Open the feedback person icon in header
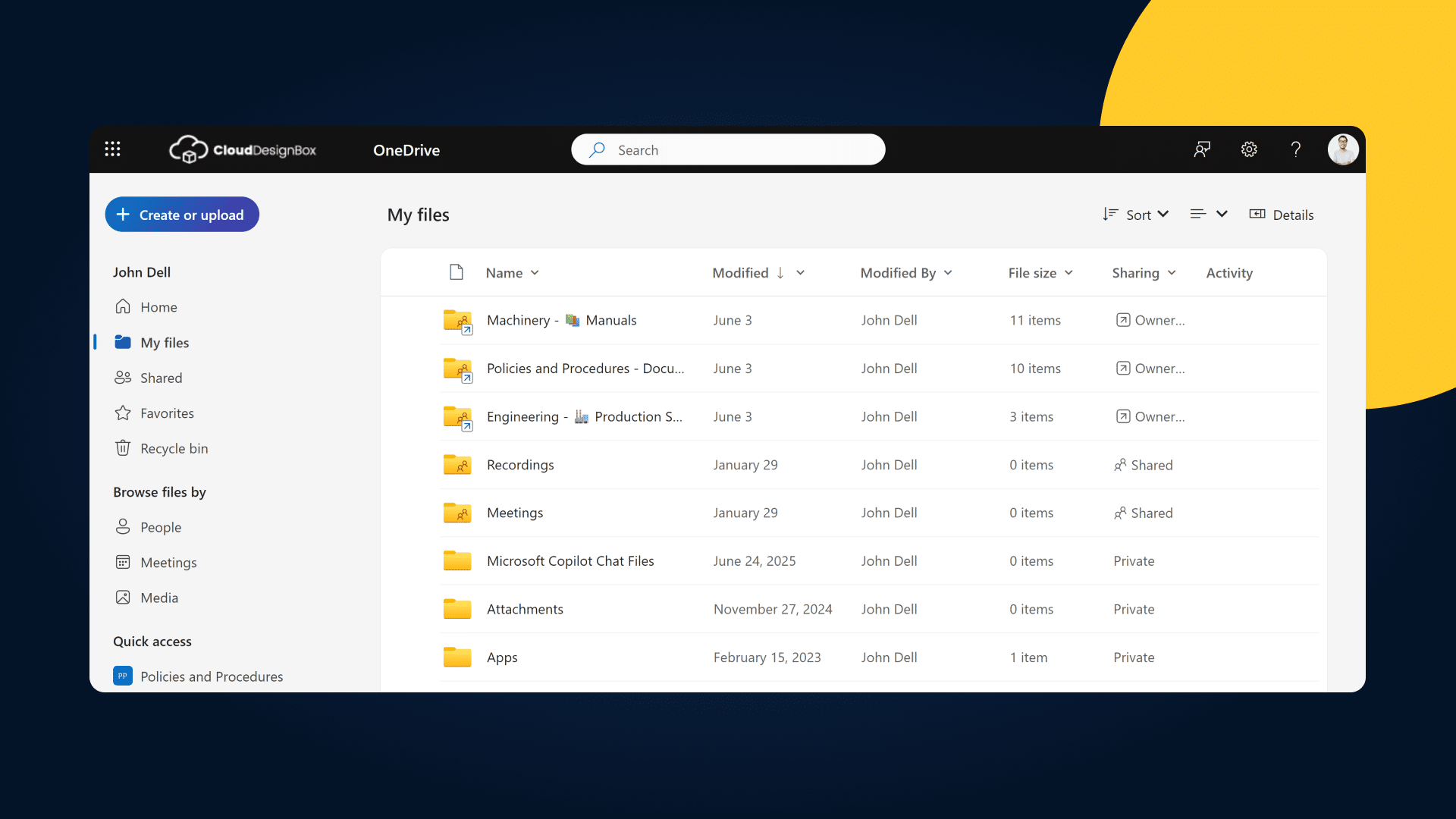Viewport: 1456px width, 819px height. (x=1202, y=149)
